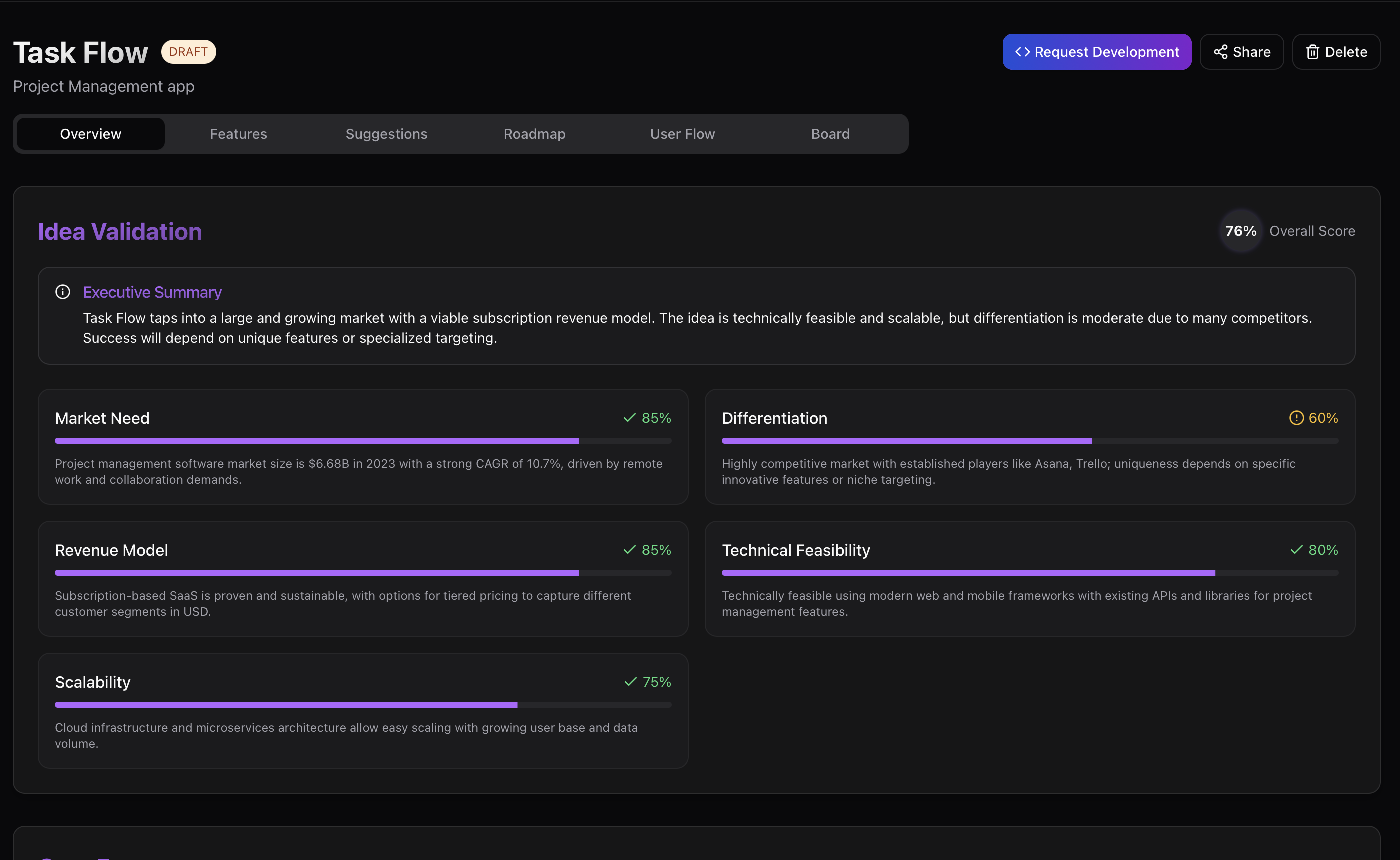Image resolution: width=1400 pixels, height=860 pixels.
Task: Click the code brackets icon on Request Development
Action: [x=1022, y=52]
